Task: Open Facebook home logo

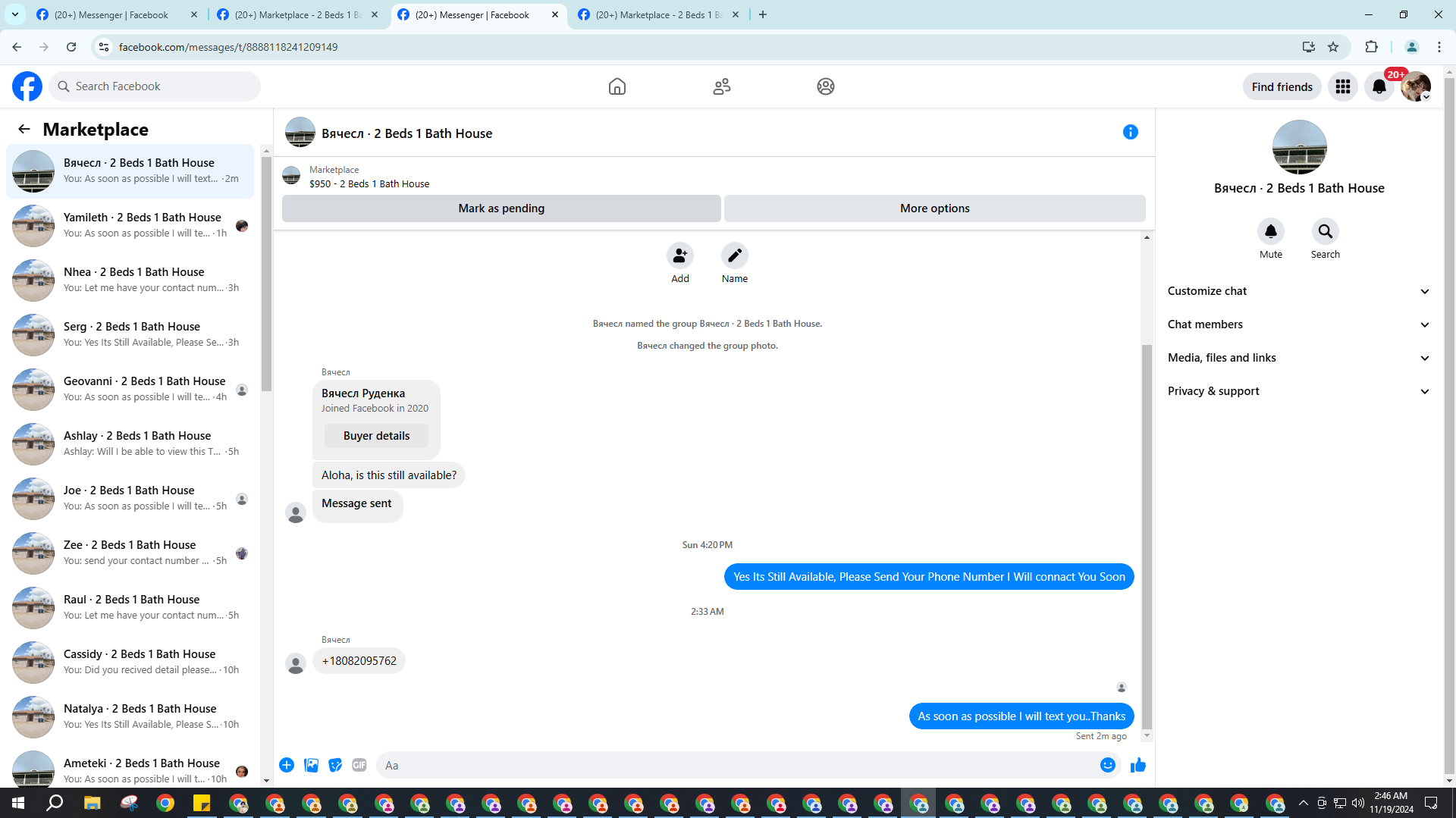Action: [27, 86]
